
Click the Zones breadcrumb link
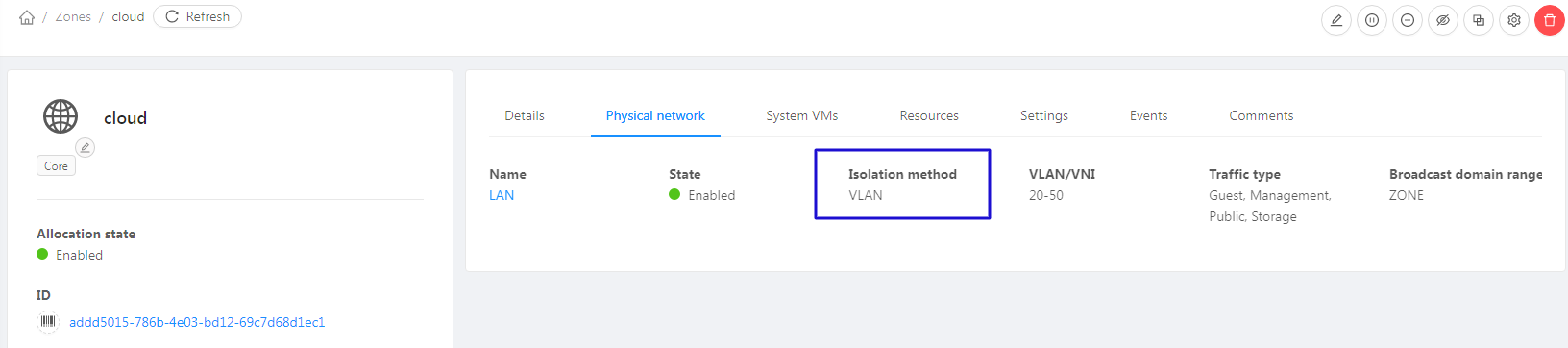pos(73,16)
